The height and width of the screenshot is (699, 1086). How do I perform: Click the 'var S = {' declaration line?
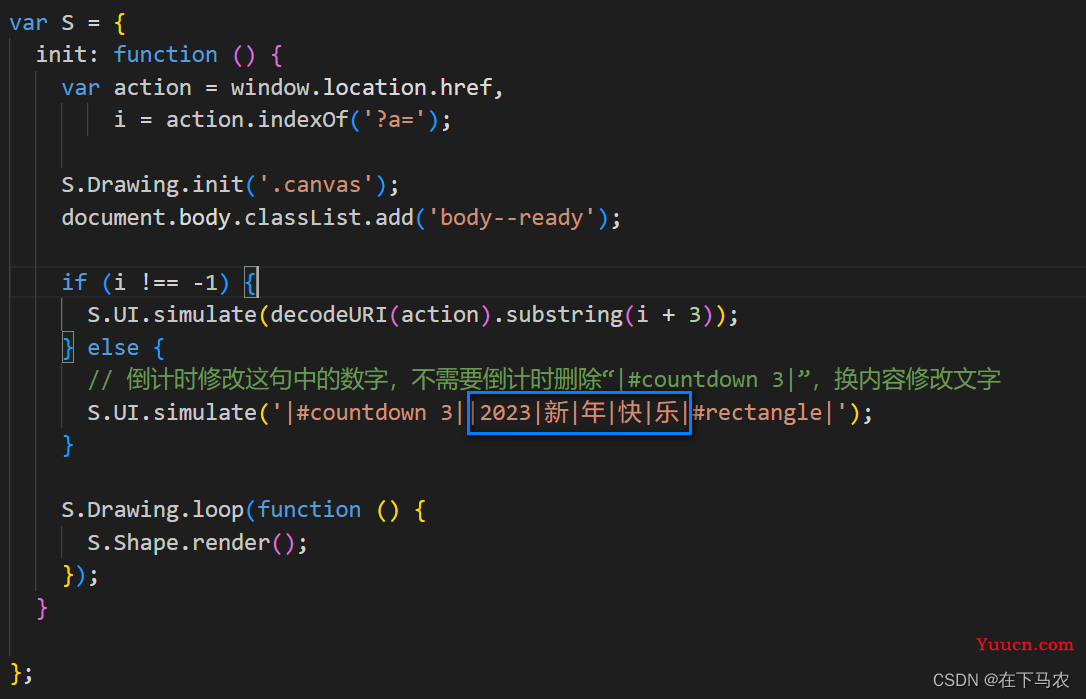[x=67, y=23]
